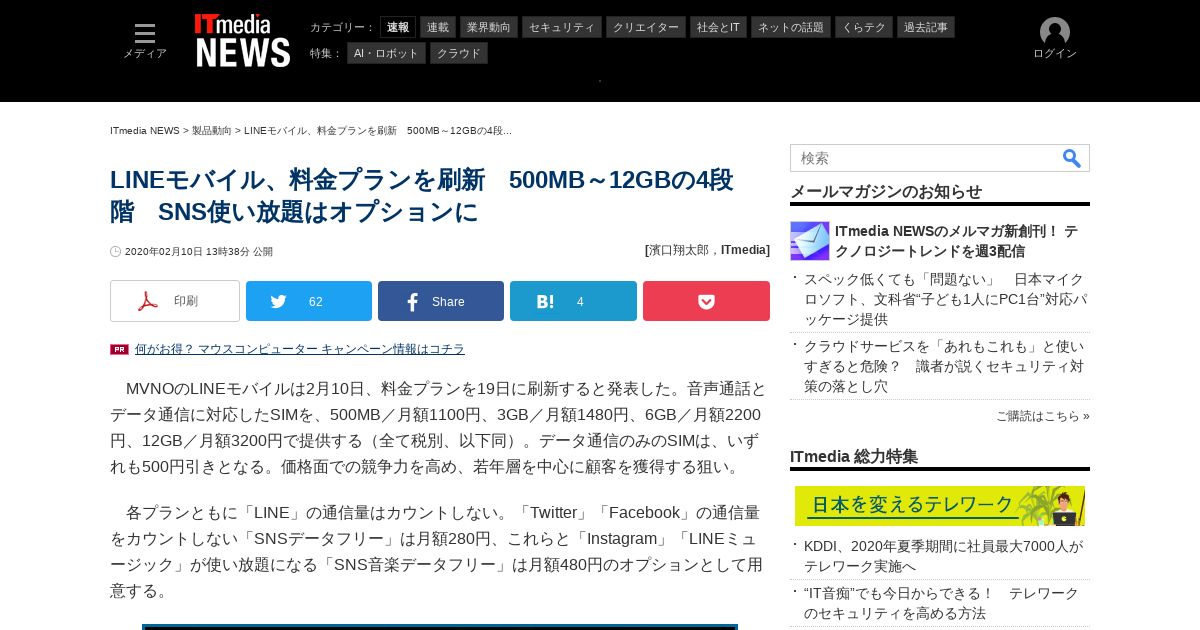Go to ITmedia NEWS logo homepage
Viewport: 1200px width, 630px height.
tap(243, 41)
